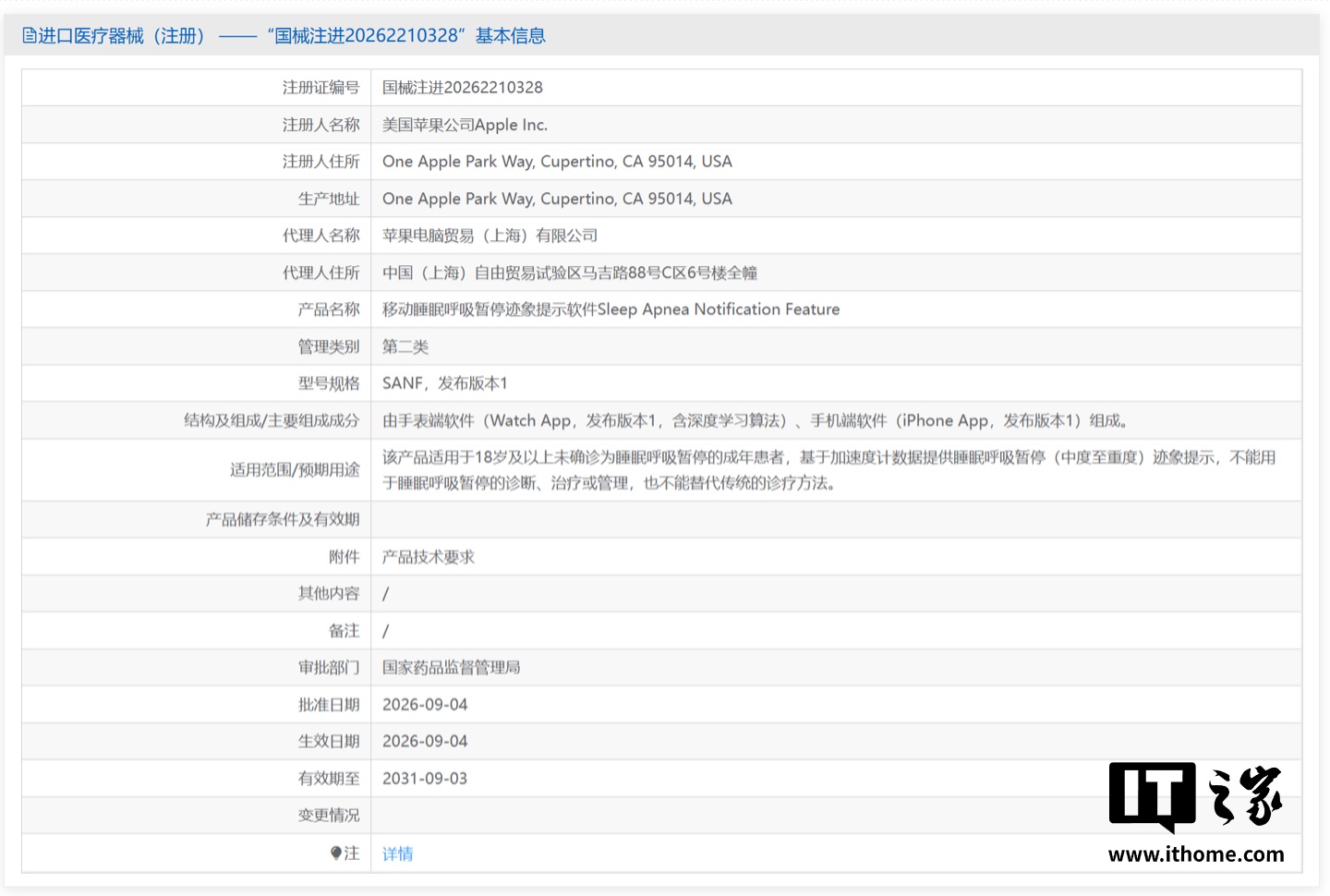Click the 产品储存条件及有效期 label
The height and width of the screenshot is (896, 1330).
(283, 519)
